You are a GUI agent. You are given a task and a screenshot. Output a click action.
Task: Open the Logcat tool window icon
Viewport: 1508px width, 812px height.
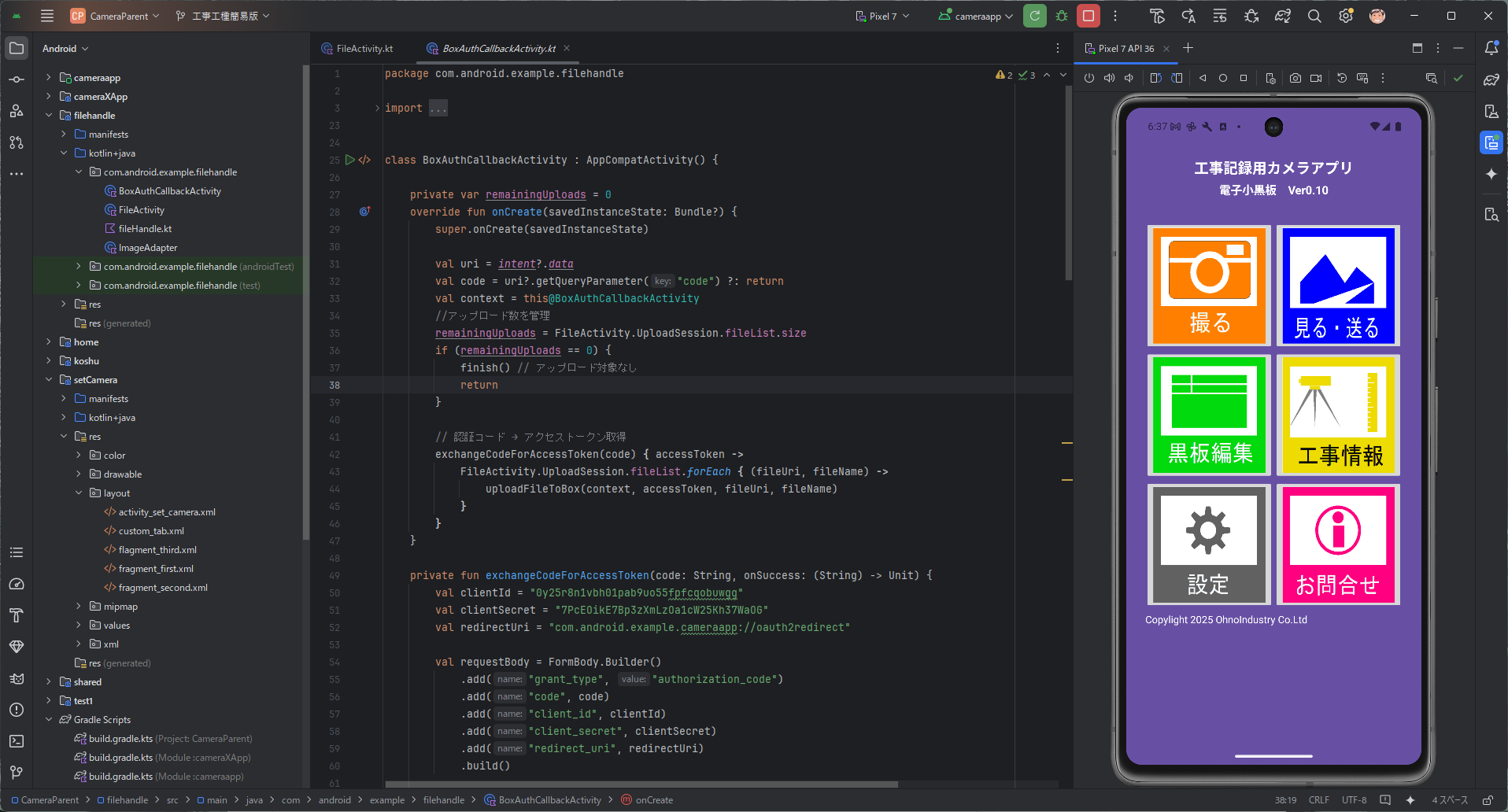point(17,678)
